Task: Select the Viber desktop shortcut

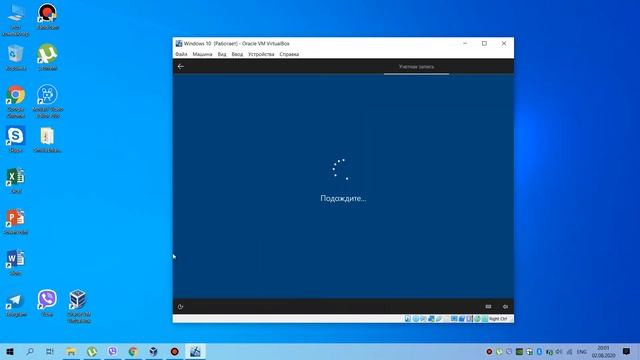Action: (47, 303)
